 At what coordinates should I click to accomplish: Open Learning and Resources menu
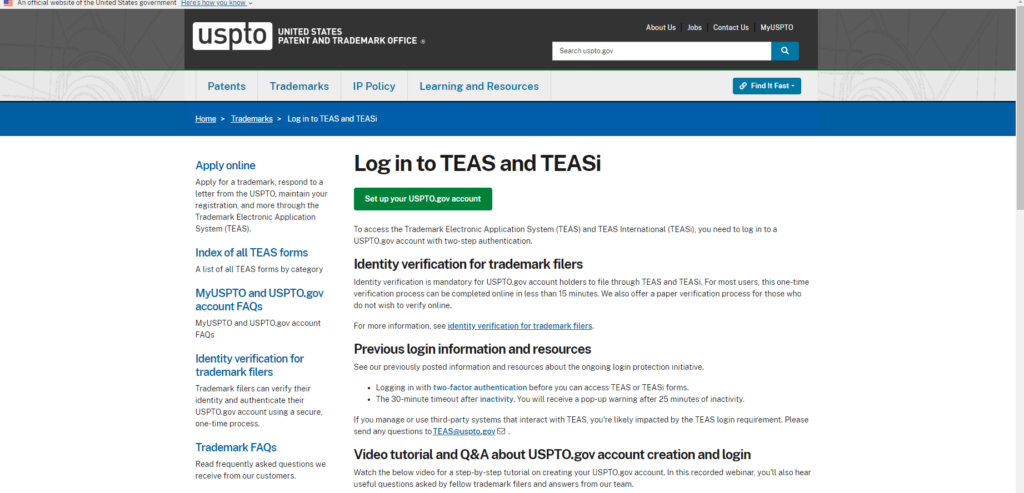click(479, 86)
